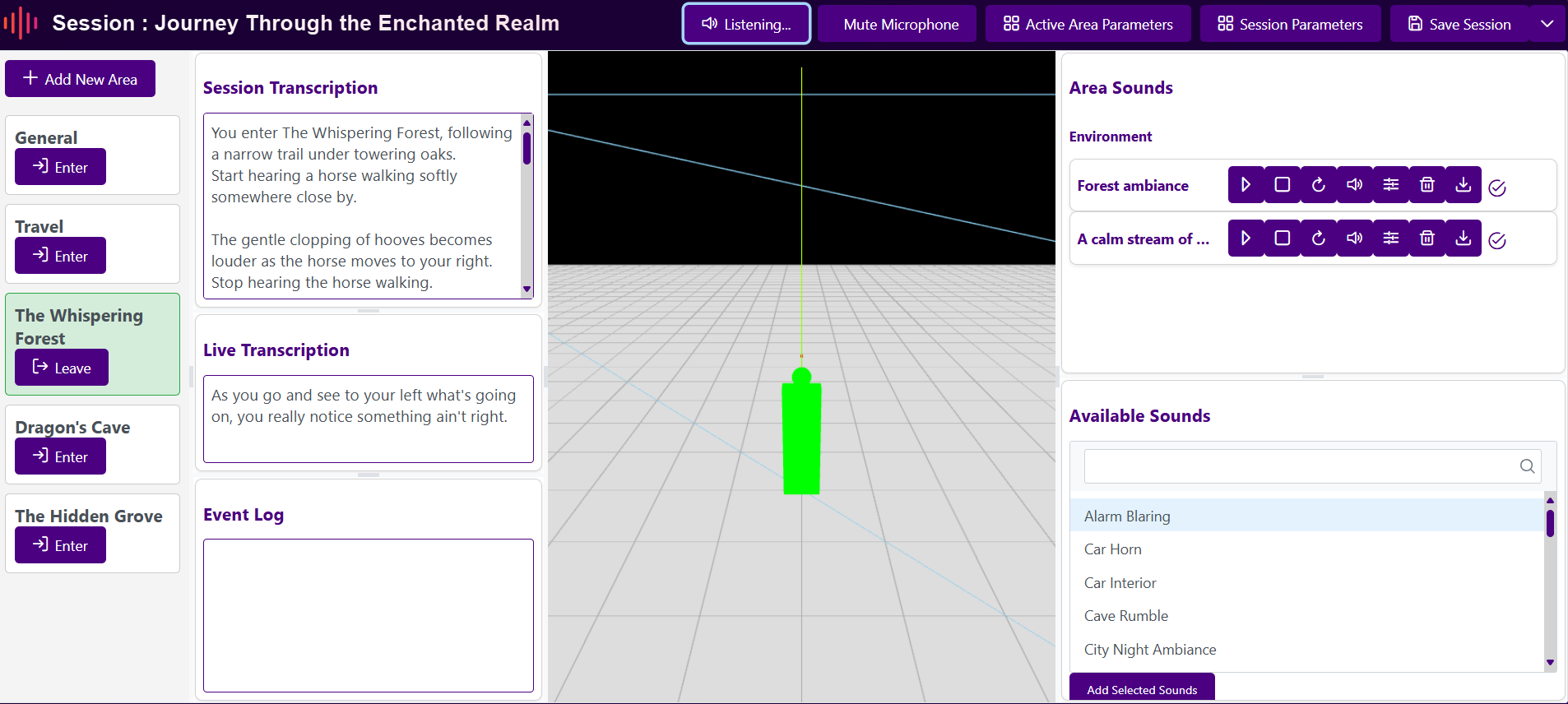Enter the Dragon's Cave area
This screenshot has height=704, width=1568.
point(60,456)
